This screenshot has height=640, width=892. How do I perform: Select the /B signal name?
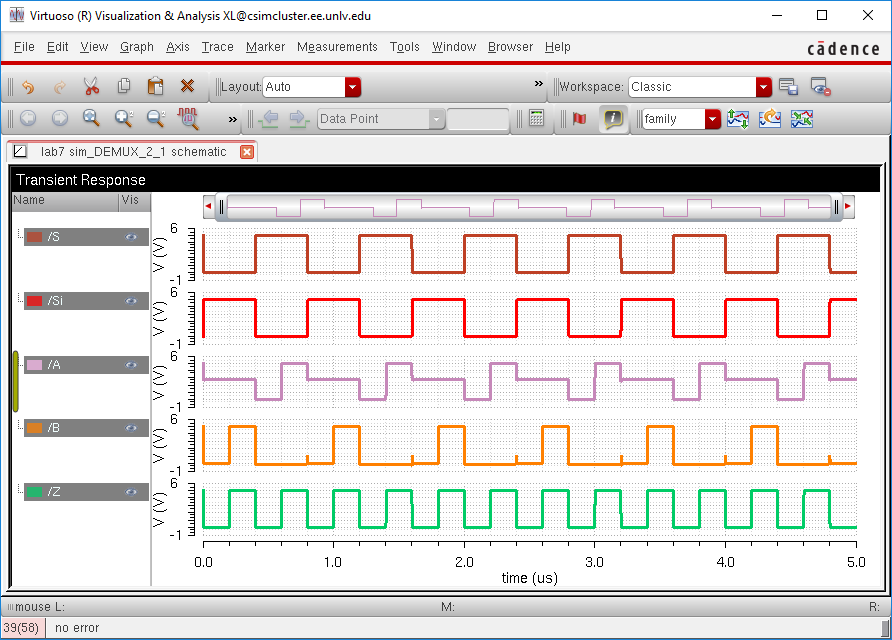55,428
